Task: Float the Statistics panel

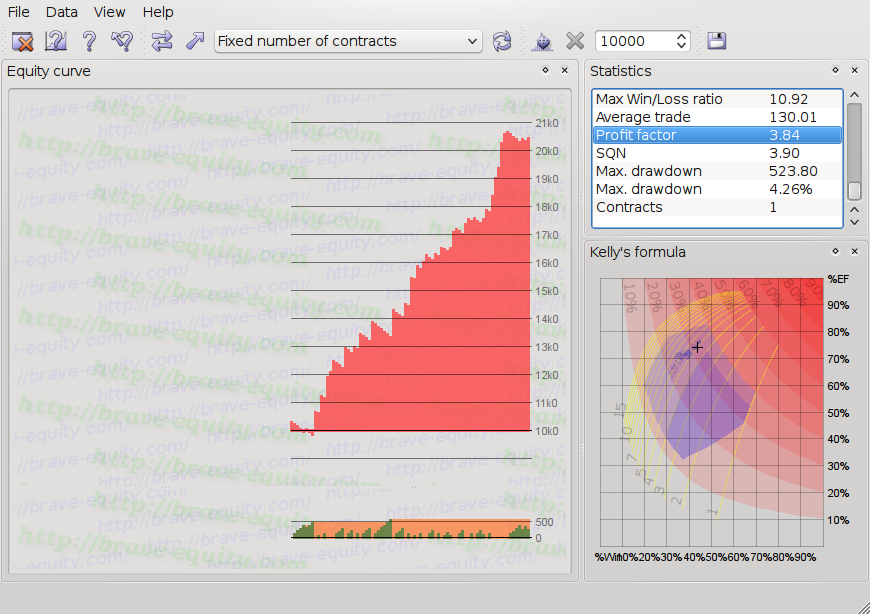Action: [x=835, y=71]
